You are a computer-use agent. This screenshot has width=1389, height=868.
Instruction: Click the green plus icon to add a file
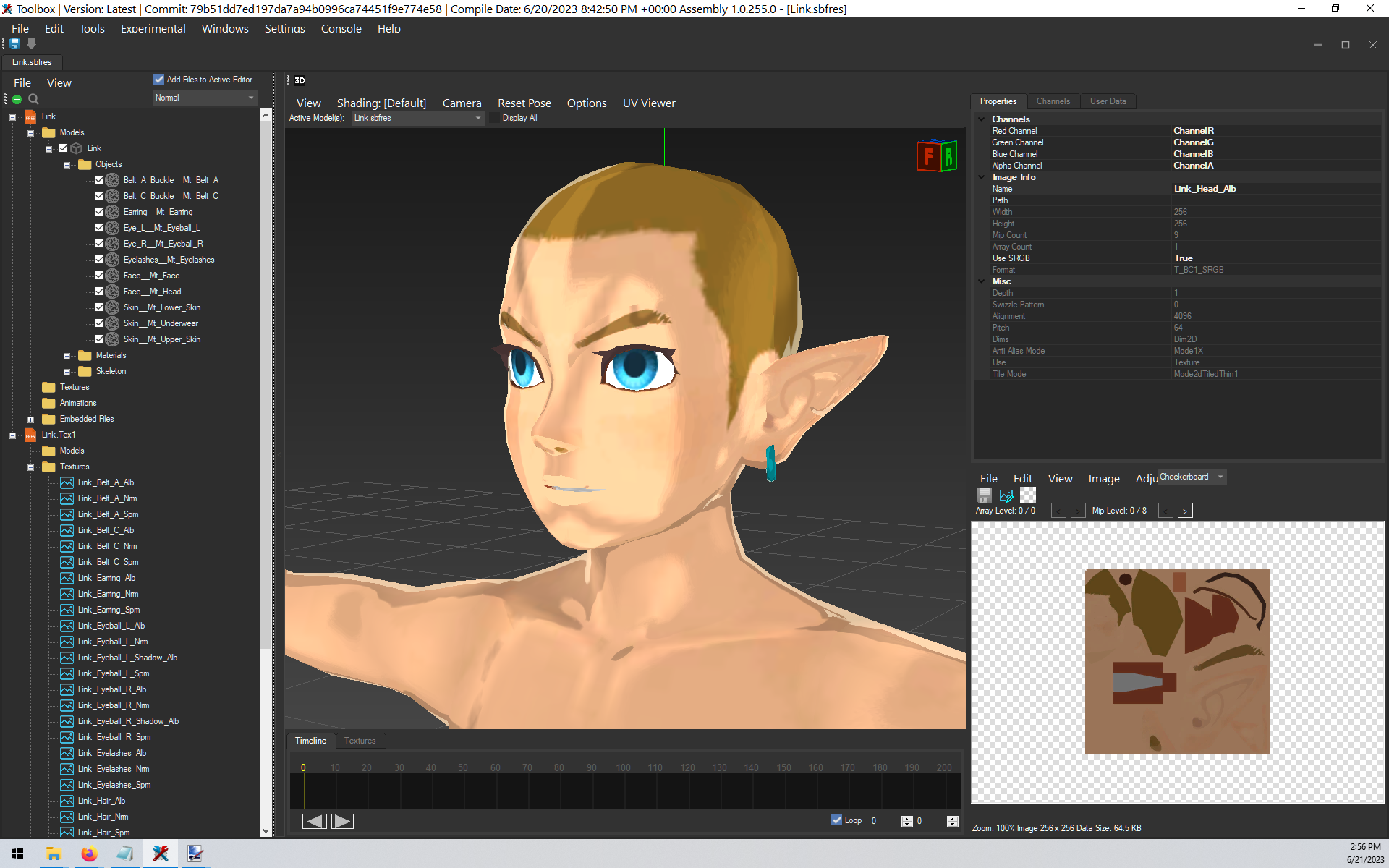click(x=16, y=98)
